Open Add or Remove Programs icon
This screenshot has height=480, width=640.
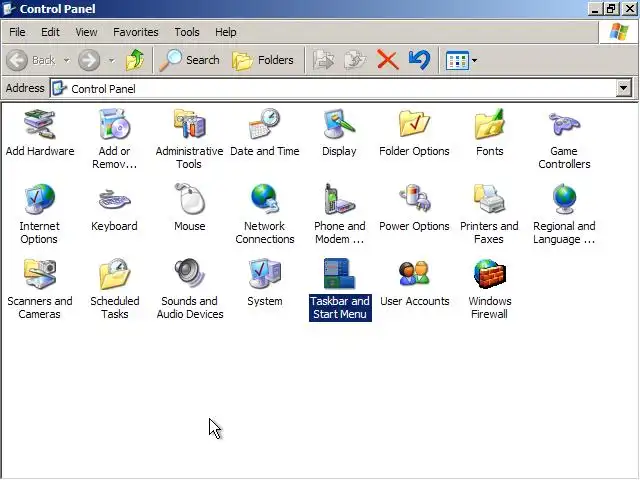114,124
